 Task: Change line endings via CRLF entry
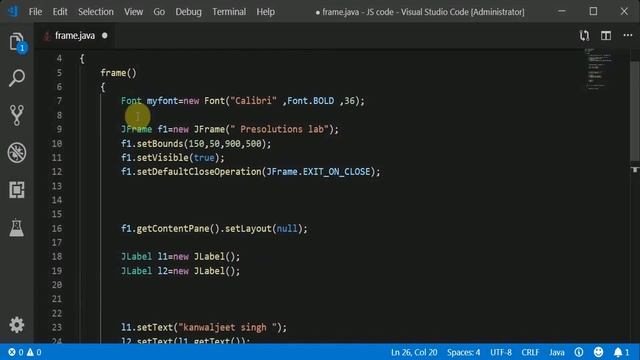[530, 352]
